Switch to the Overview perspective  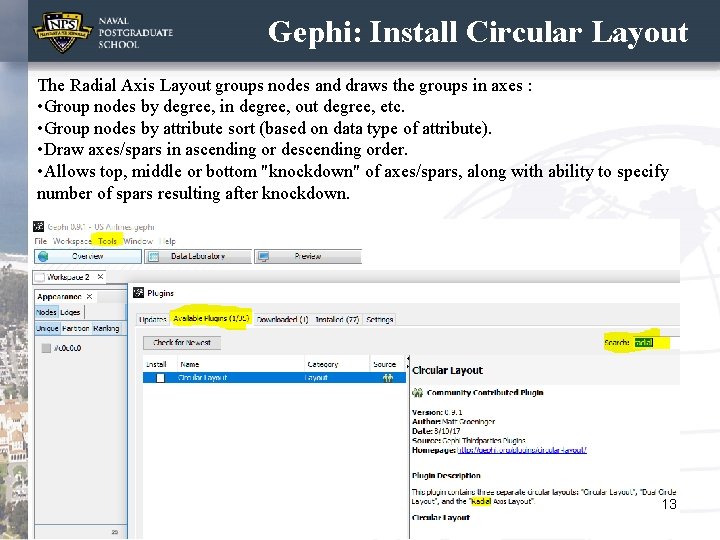88,256
